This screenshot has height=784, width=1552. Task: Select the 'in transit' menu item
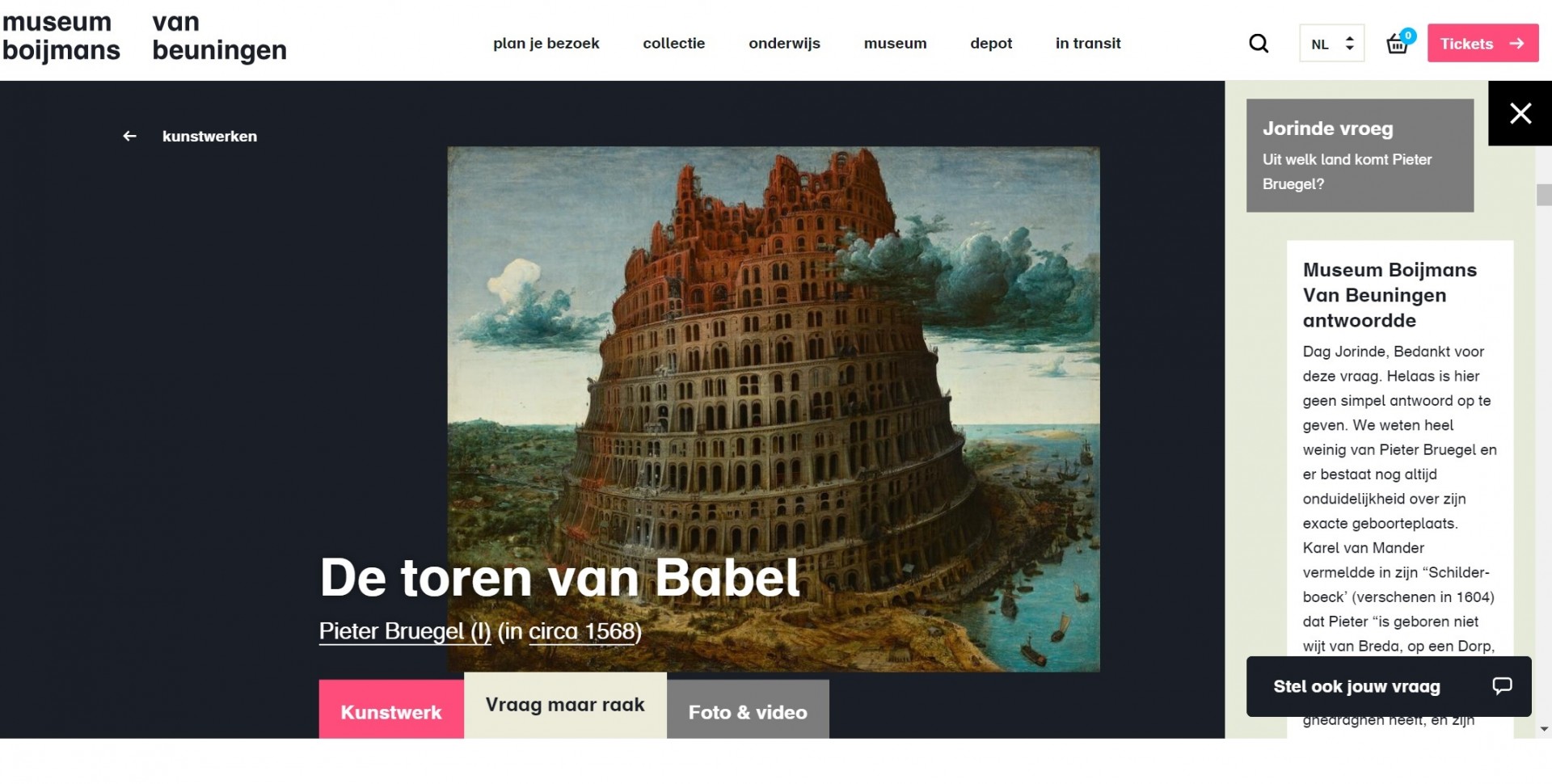click(1088, 44)
